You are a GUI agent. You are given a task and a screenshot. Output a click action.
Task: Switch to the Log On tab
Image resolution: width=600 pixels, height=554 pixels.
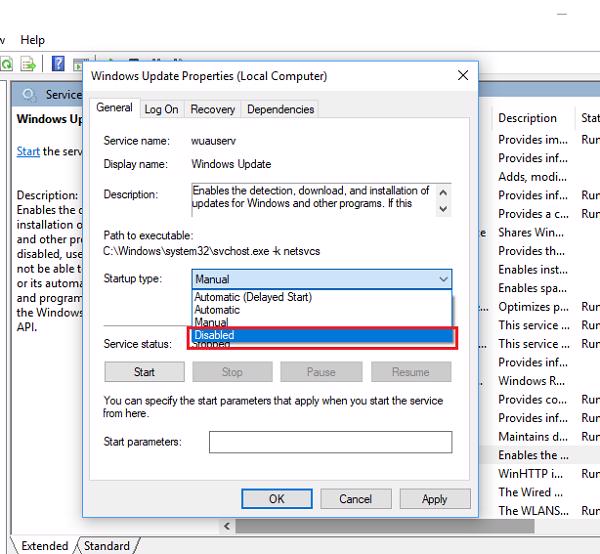point(161,109)
